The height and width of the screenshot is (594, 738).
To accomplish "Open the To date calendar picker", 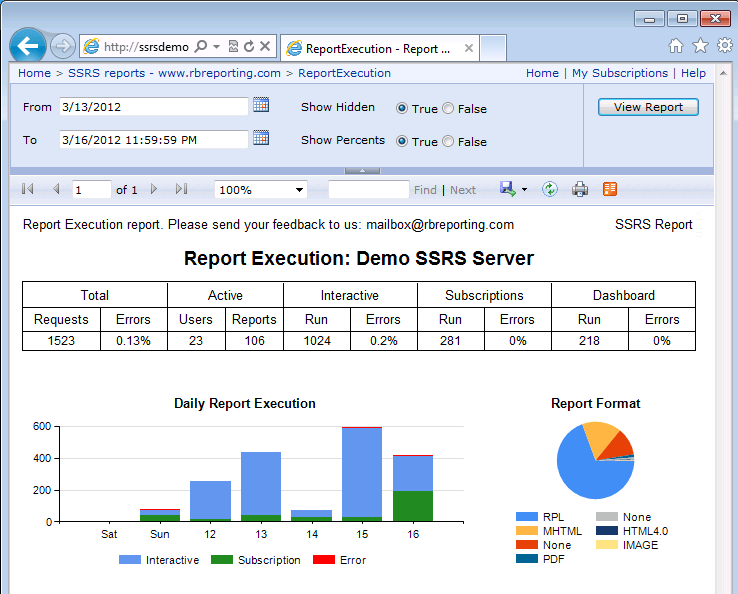I will [x=261, y=137].
